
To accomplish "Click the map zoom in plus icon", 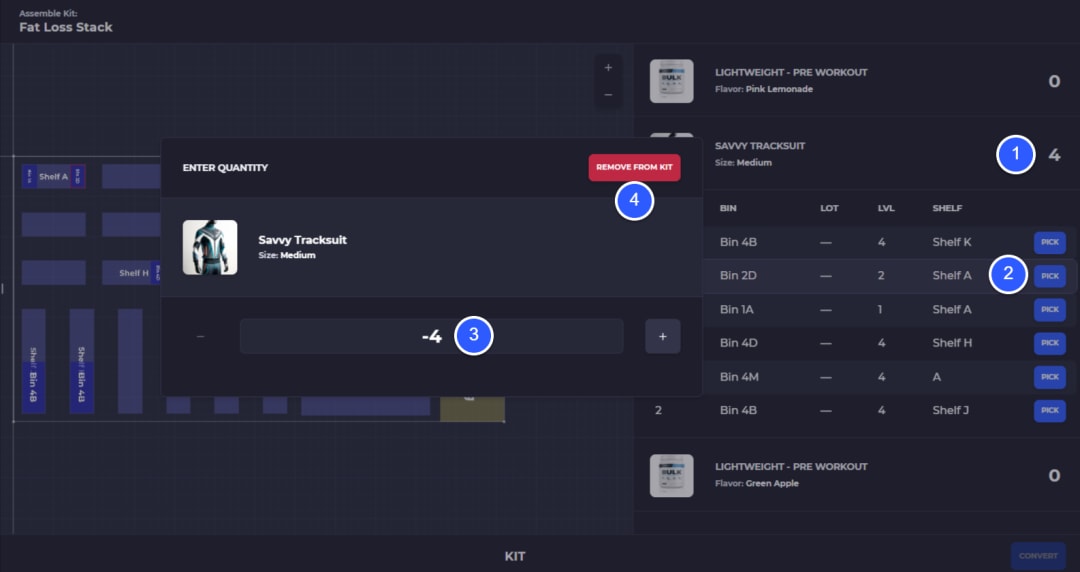I will [608, 68].
